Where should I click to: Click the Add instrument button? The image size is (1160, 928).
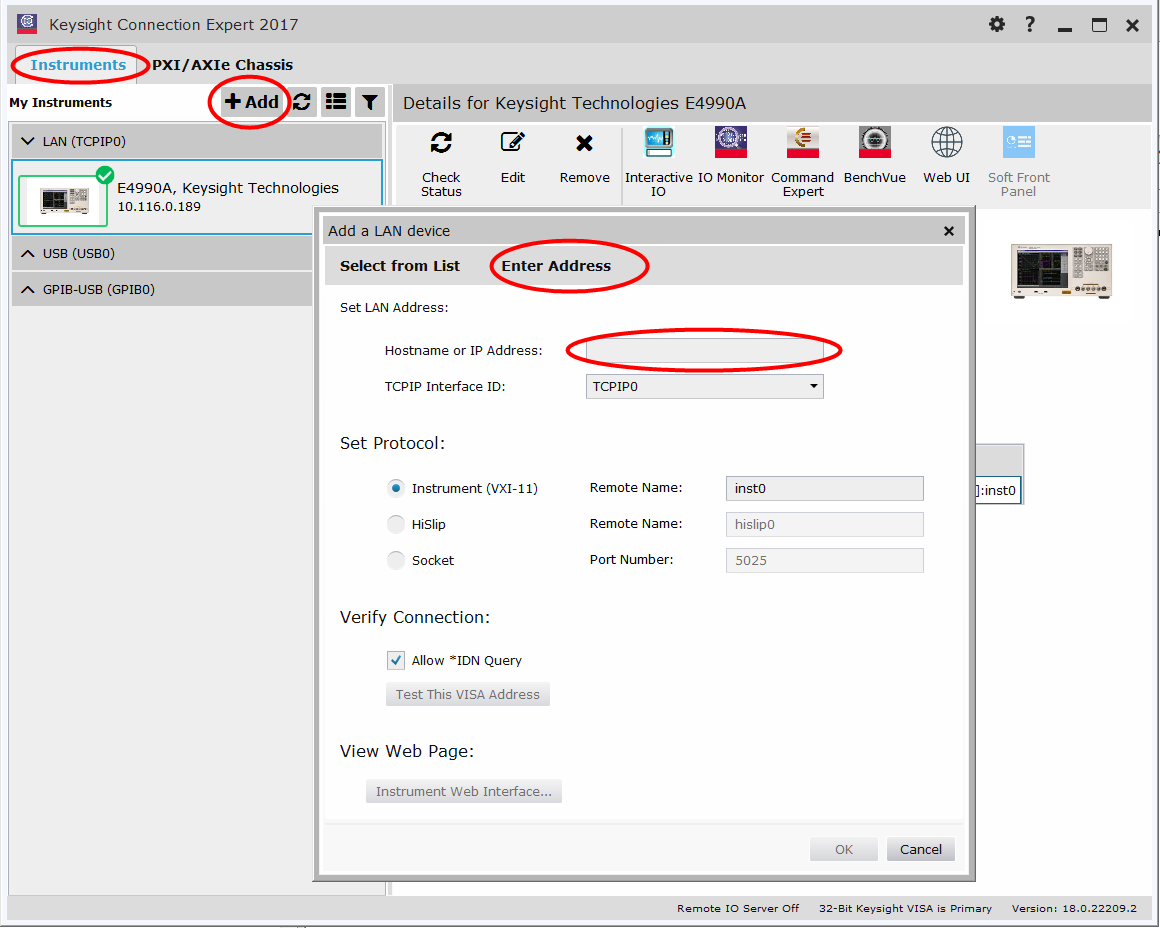click(x=252, y=102)
